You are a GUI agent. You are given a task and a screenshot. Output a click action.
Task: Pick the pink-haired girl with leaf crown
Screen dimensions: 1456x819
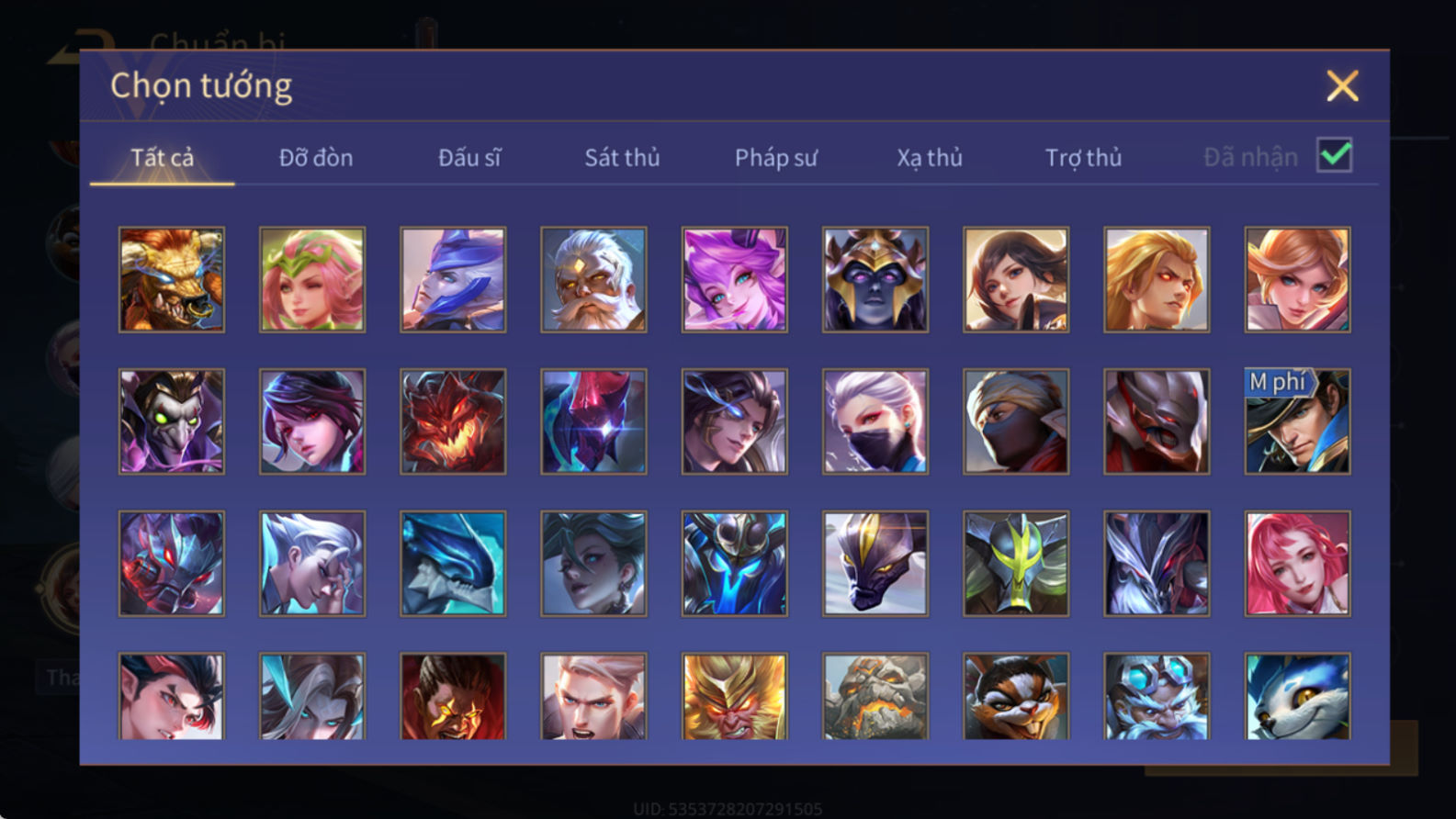(x=312, y=280)
